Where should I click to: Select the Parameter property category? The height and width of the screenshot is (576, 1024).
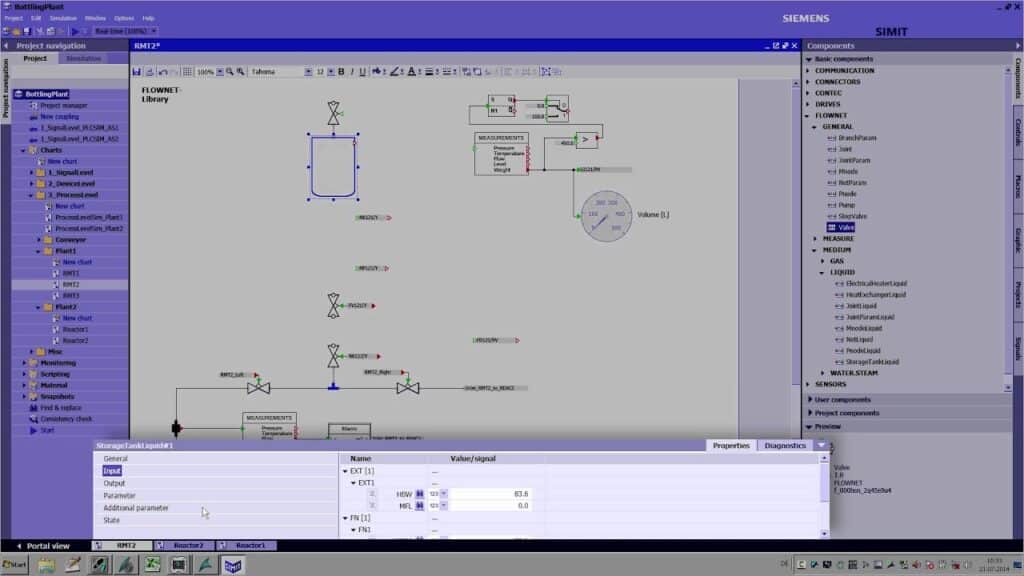(119, 496)
